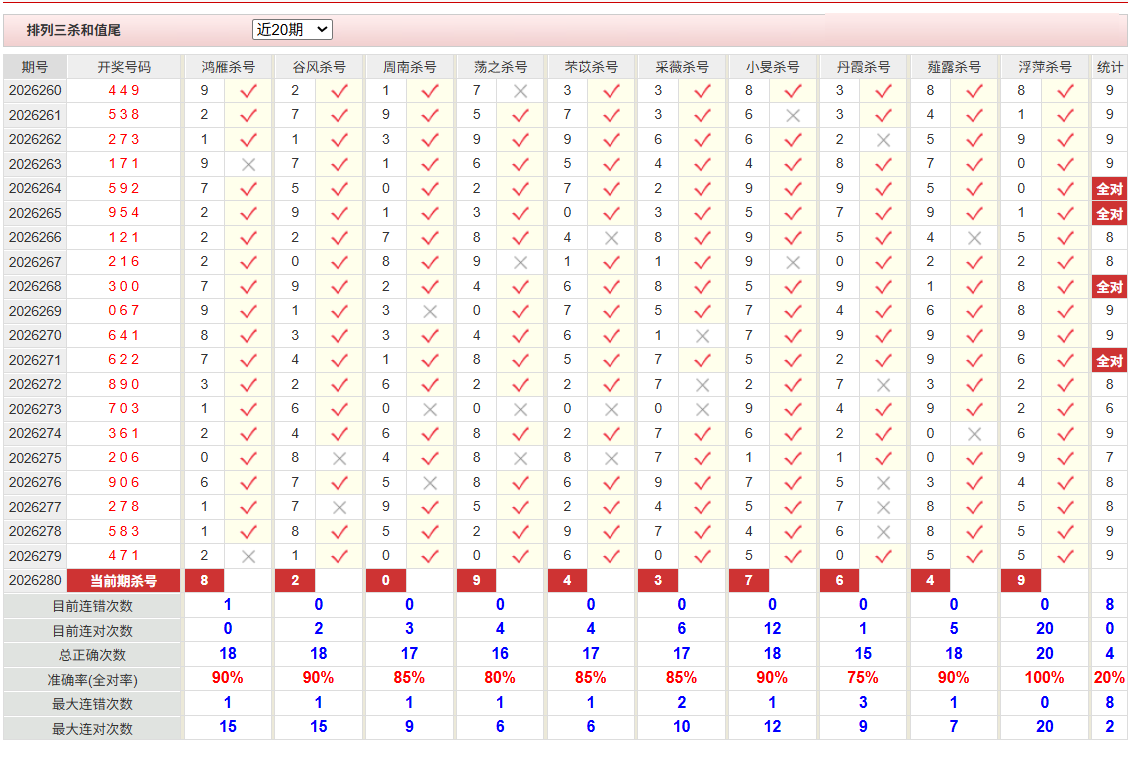Viewport: 1133px width, 760px height.
Task: Click the 统计 column header
Action: (x=1109, y=67)
